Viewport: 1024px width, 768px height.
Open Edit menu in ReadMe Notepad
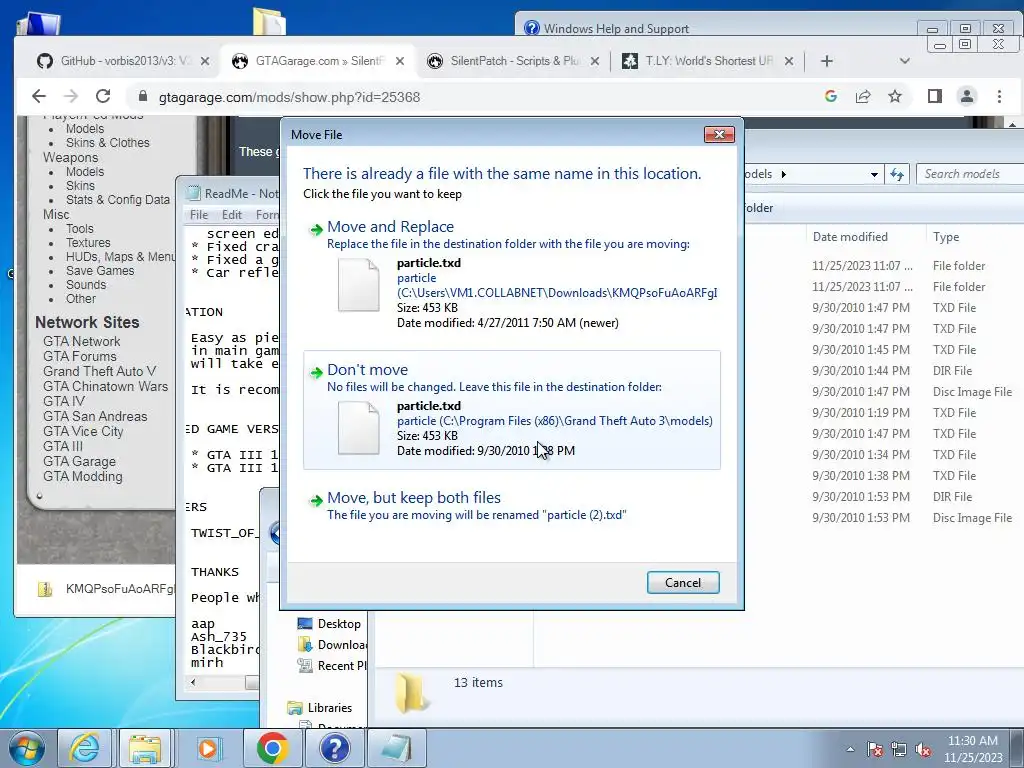pyautogui.click(x=231, y=215)
